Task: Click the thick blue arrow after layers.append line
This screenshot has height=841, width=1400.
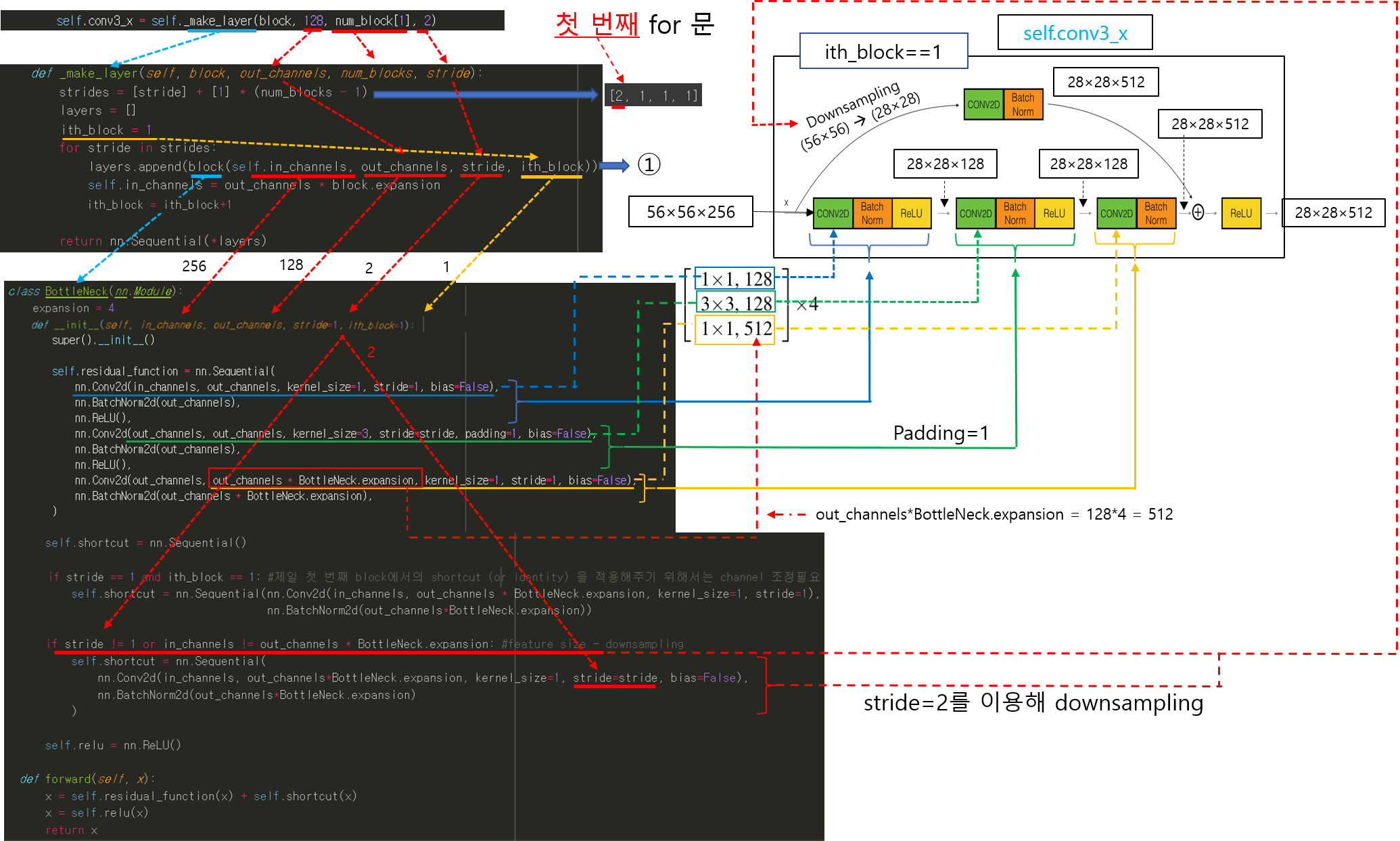Action: click(614, 166)
